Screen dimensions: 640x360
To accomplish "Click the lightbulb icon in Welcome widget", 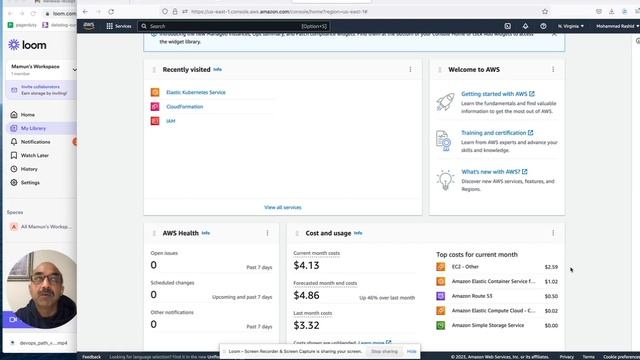I will tap(445, 180).
